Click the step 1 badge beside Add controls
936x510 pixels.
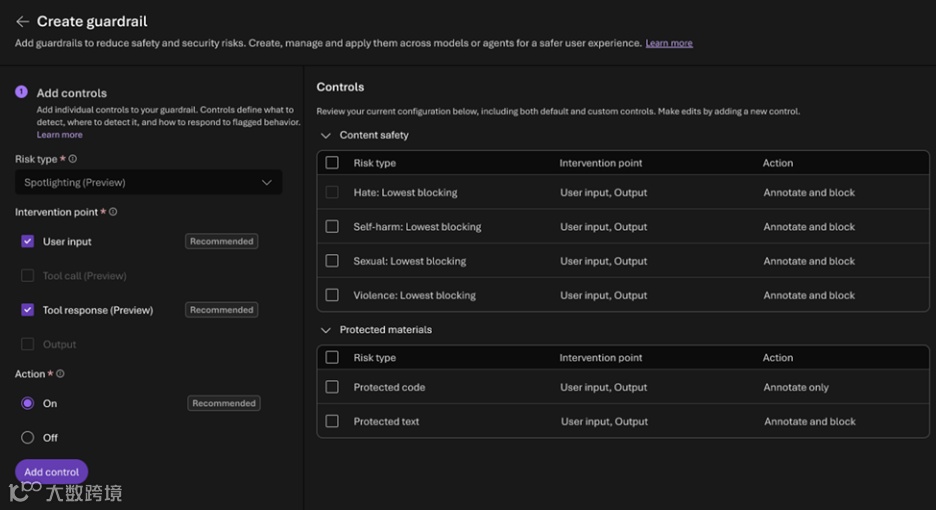point(21,92)
